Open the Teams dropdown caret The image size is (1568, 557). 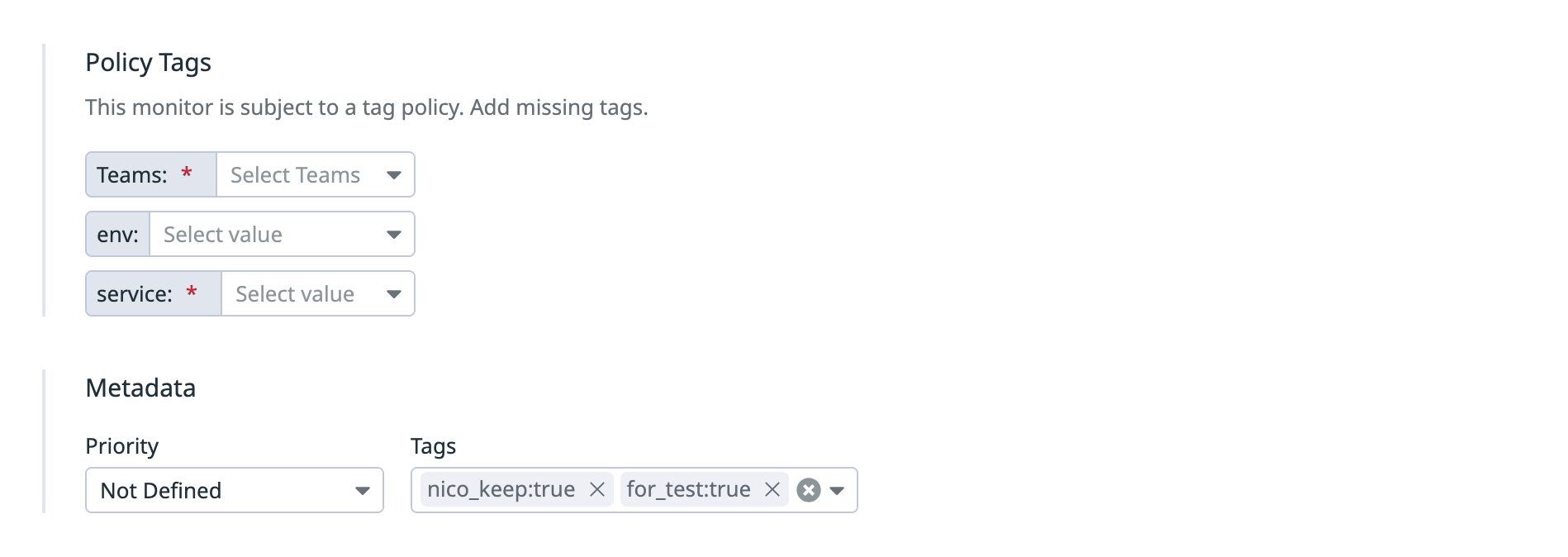[394, 175]
